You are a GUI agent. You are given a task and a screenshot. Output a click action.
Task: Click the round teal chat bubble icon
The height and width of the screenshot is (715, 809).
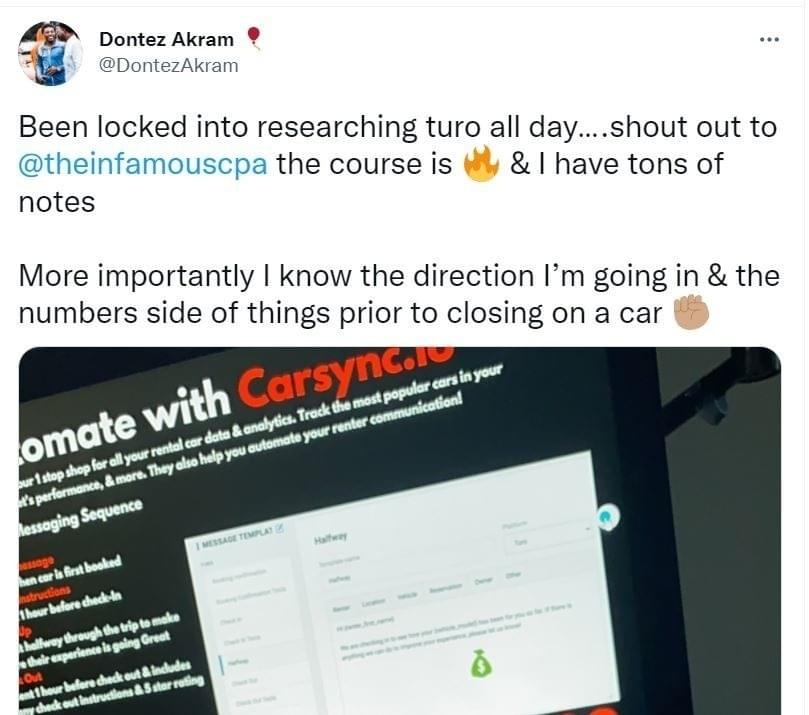click(x=608, y=516)
